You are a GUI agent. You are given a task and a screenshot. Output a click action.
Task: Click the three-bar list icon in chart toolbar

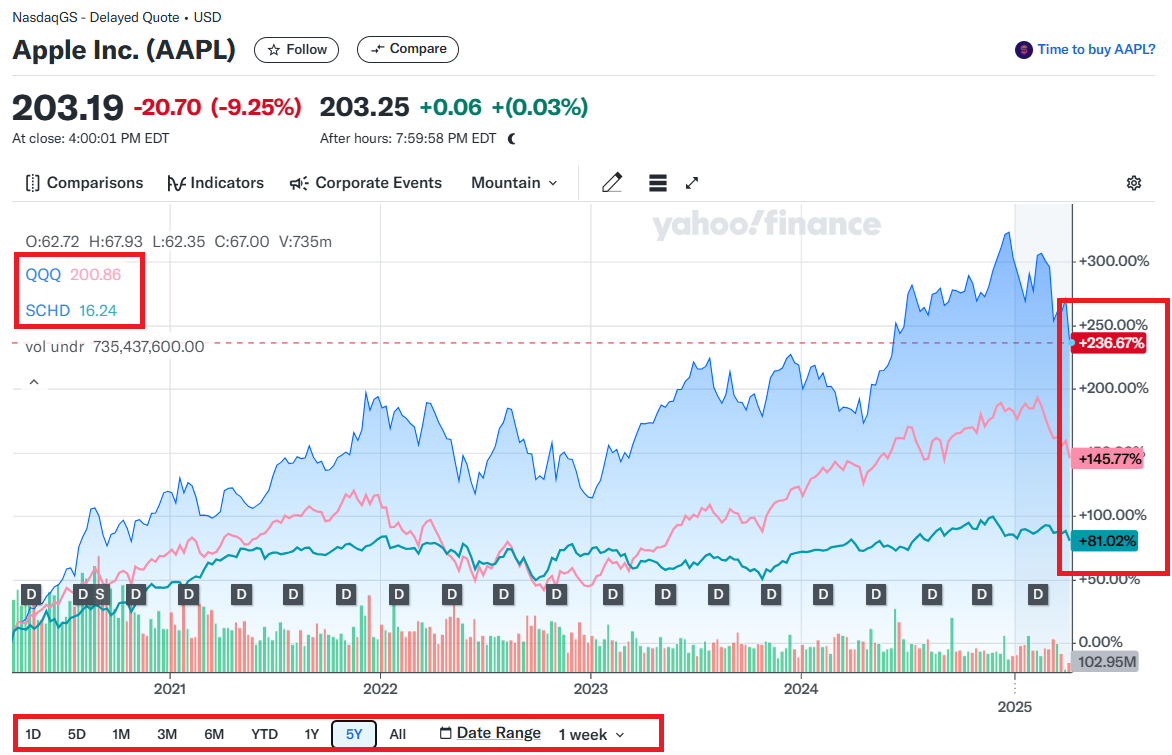coord(658,183)
